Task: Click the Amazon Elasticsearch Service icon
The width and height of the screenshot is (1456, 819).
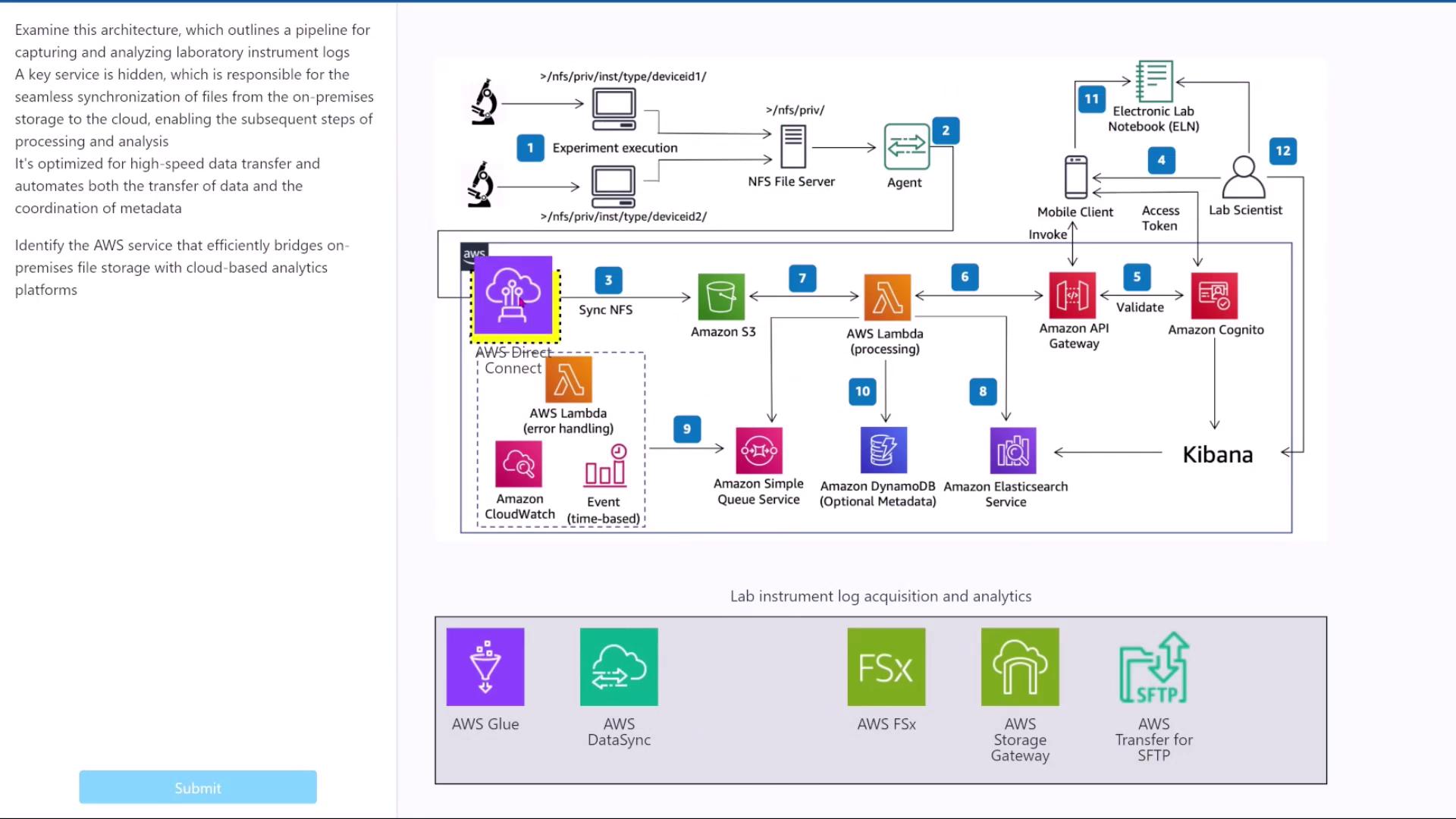Action: click(x=1012, y=450)
